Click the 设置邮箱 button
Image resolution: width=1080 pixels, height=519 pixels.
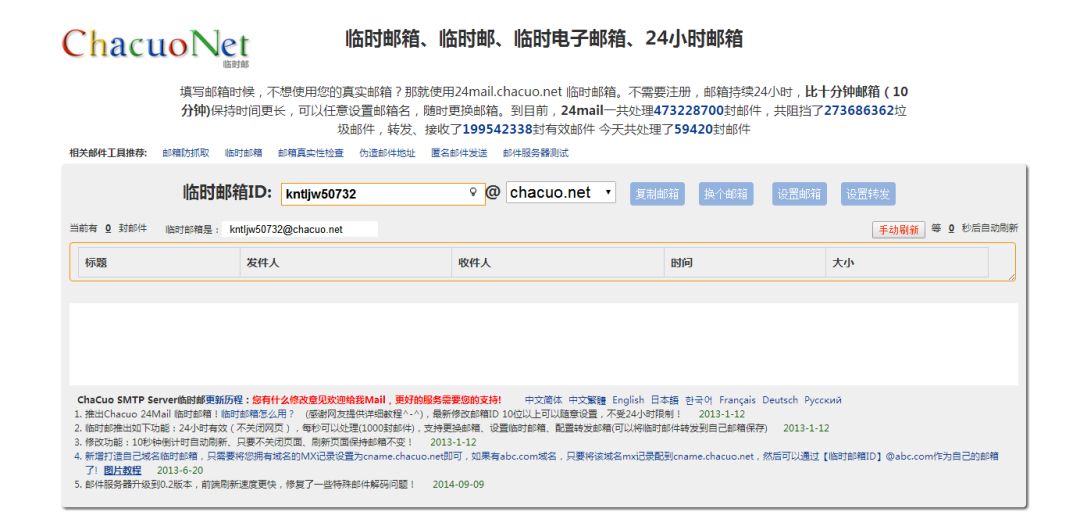click(799, 194)
